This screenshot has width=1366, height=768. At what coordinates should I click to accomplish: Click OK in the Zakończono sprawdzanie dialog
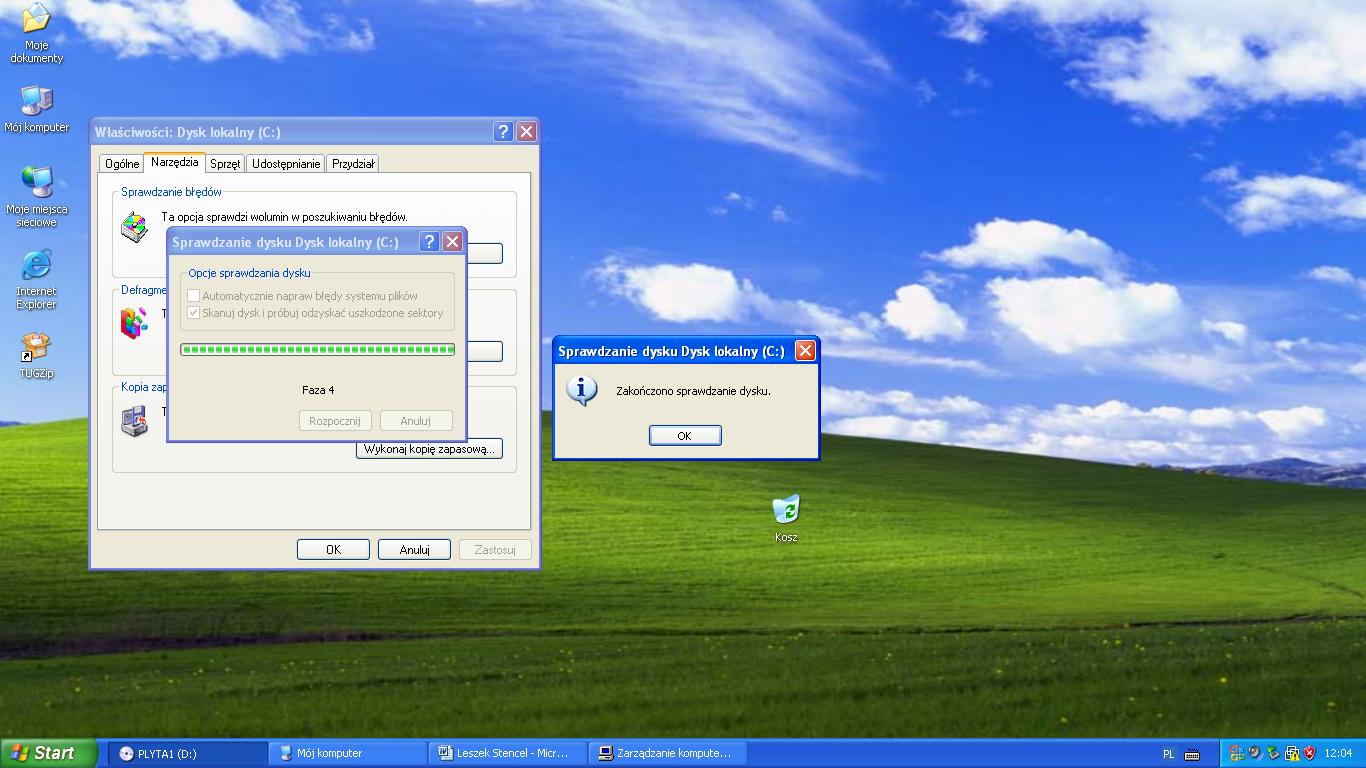coord(685,435)
